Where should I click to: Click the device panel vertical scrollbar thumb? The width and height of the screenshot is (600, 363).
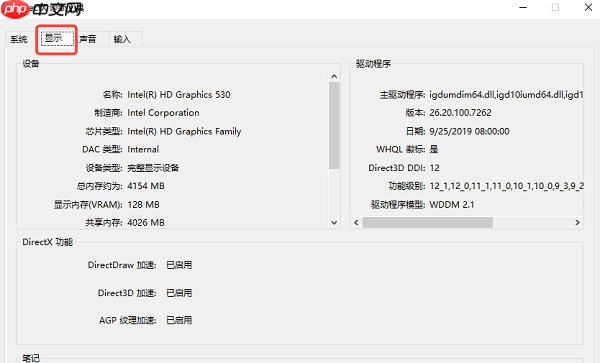[x=334, y=125]
